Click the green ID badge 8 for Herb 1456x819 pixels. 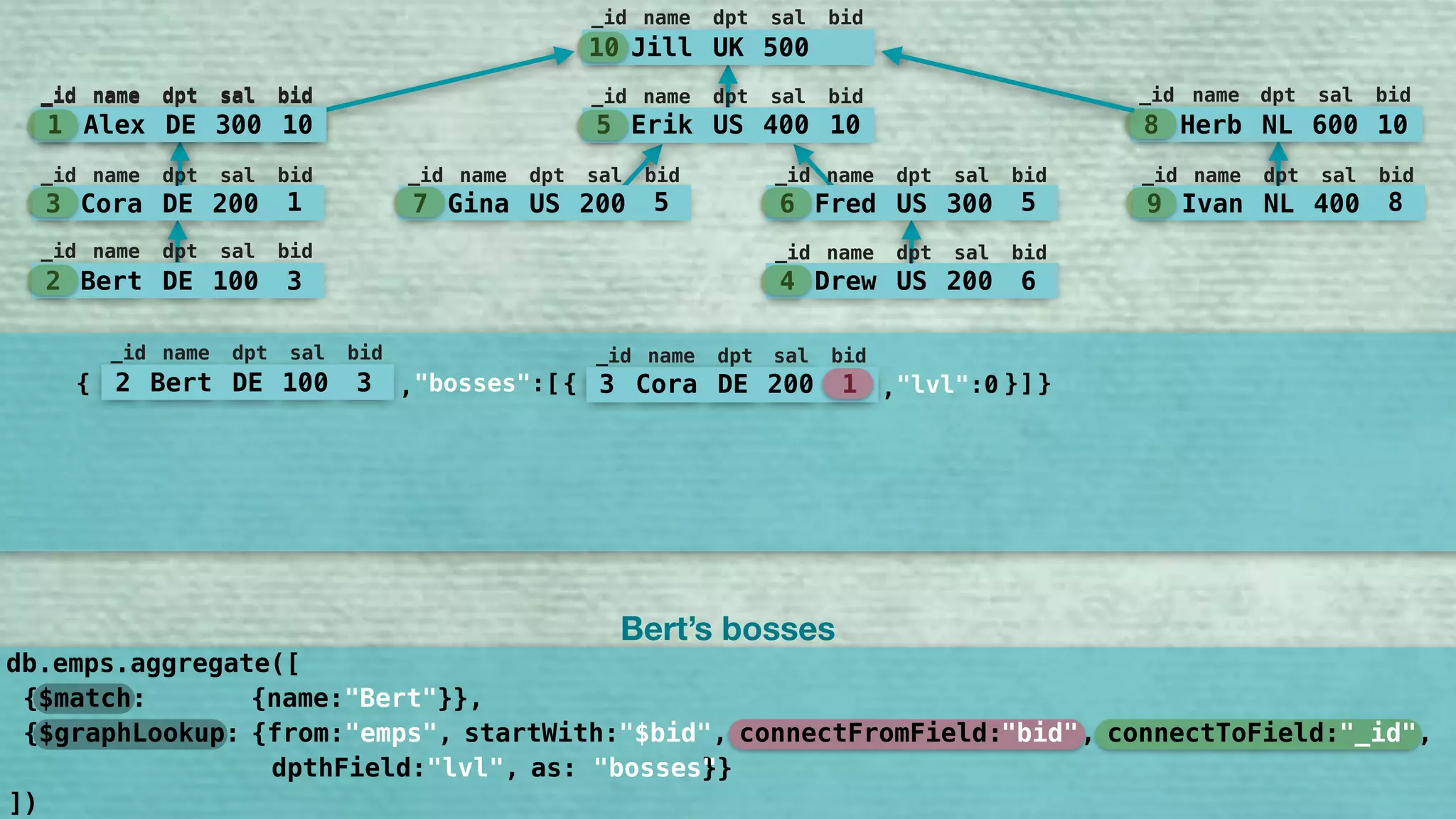click(x=1151, y=125)
